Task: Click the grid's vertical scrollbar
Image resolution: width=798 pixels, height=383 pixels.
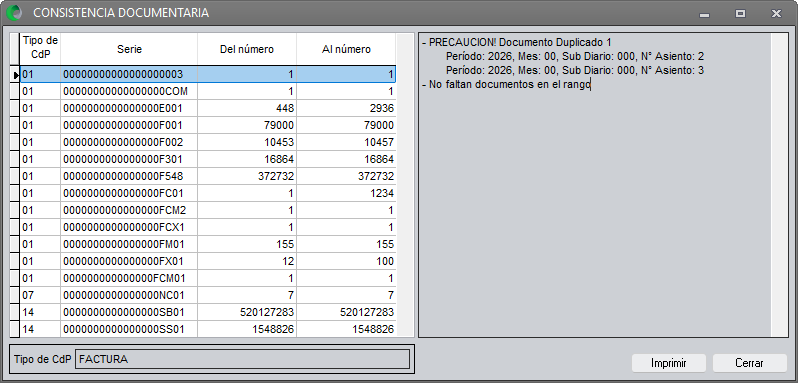Action: 405,185
